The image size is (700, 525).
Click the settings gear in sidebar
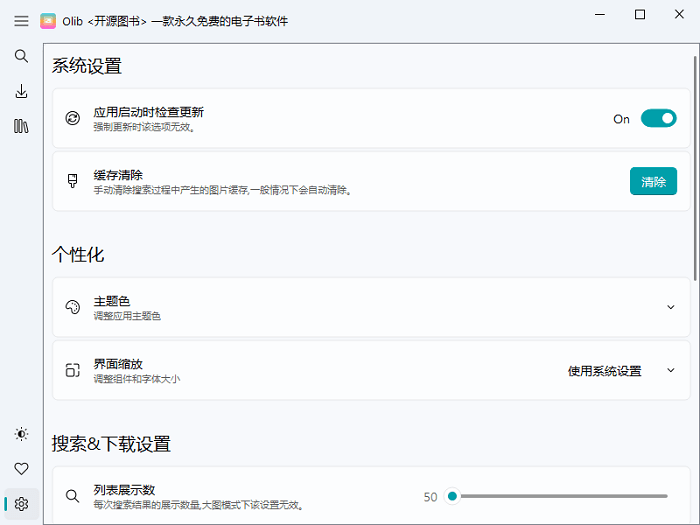(21, 504)
